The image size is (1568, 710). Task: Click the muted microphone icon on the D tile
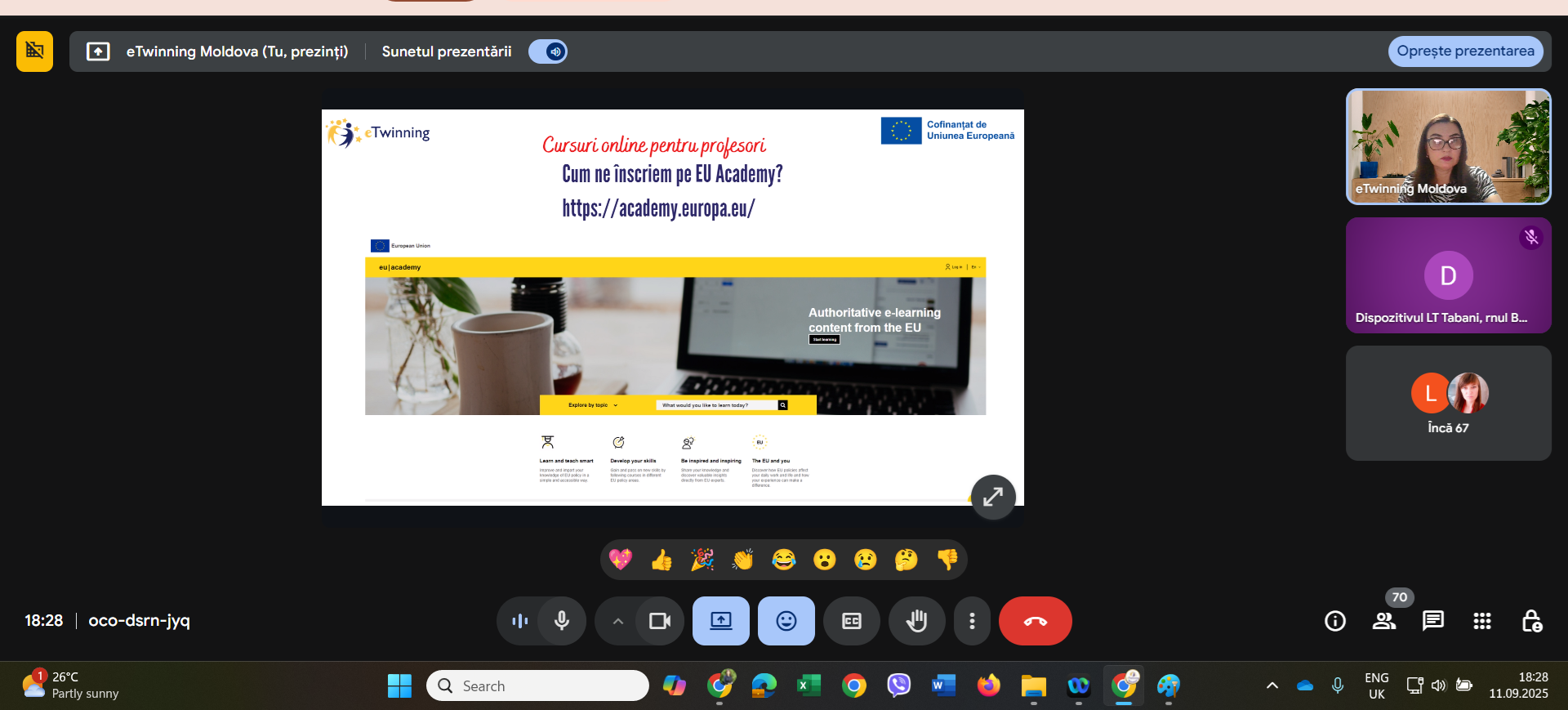pyautogui.click(x=1530, y=238)
